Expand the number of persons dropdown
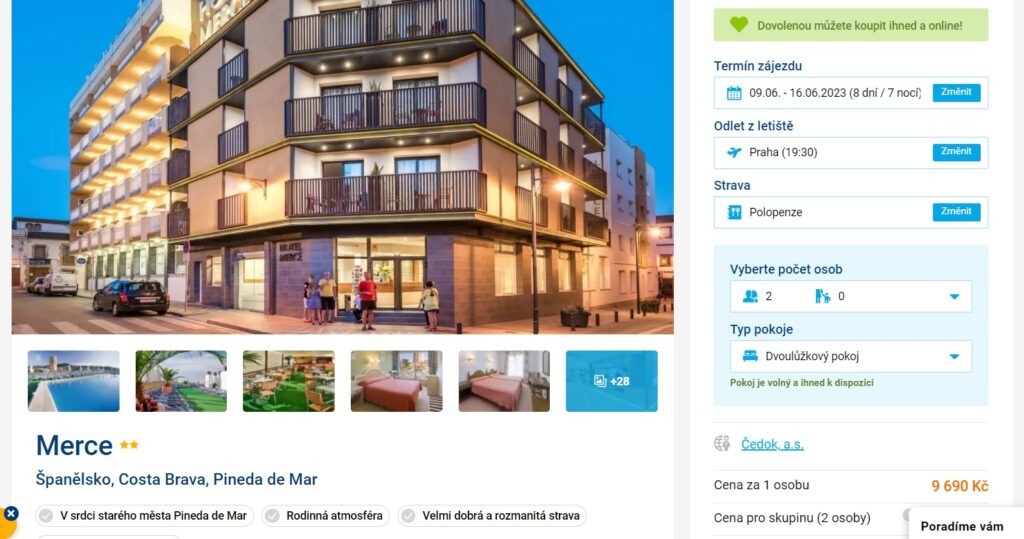This screenshot has width=1024, height=539. 954,297
